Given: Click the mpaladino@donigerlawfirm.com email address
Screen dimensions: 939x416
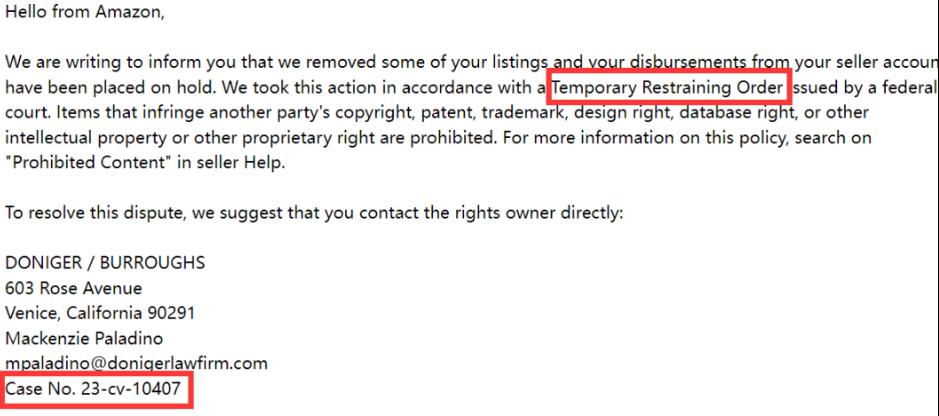Looking at the screenshot, I should [137, 363].
